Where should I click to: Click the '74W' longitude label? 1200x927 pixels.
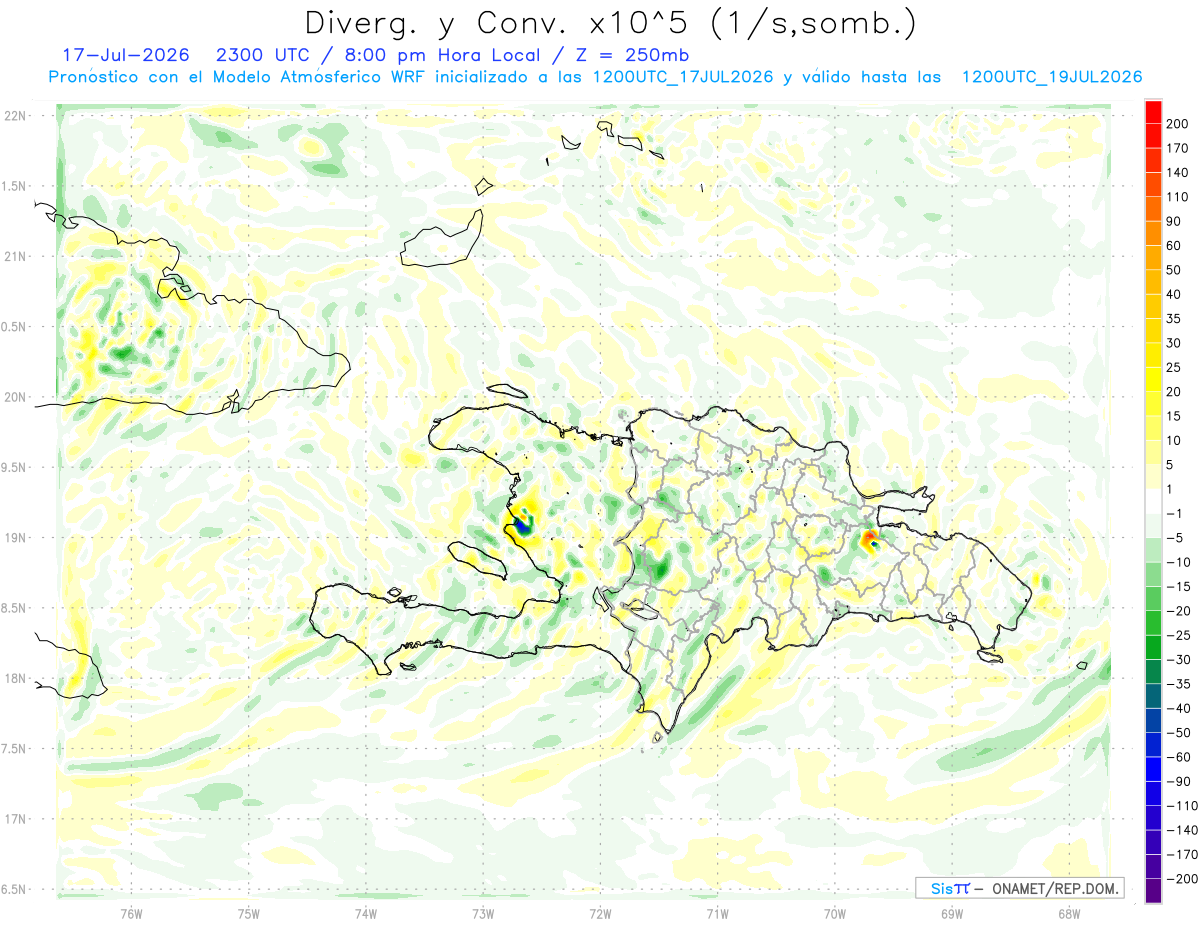[x=366, y=913]
